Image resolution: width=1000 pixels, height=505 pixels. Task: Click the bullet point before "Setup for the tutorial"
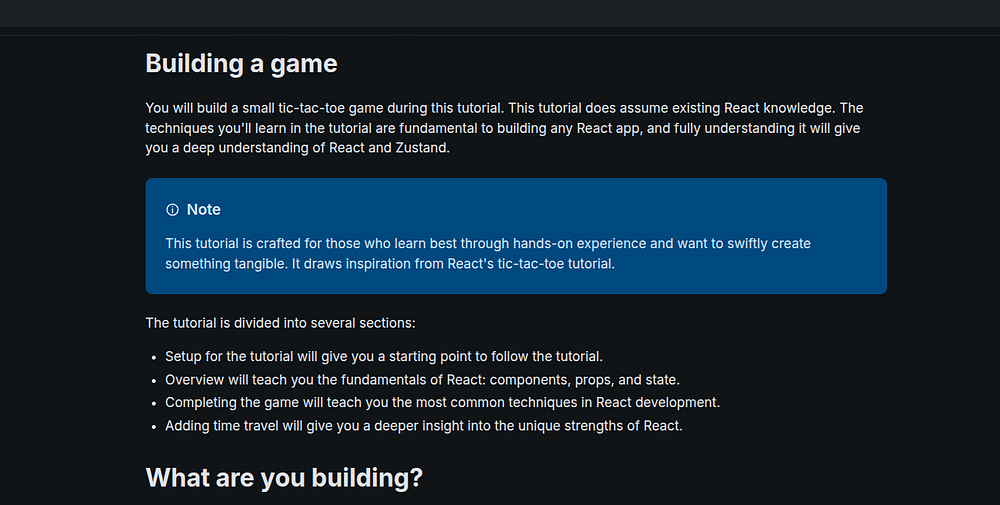point(154,357)
